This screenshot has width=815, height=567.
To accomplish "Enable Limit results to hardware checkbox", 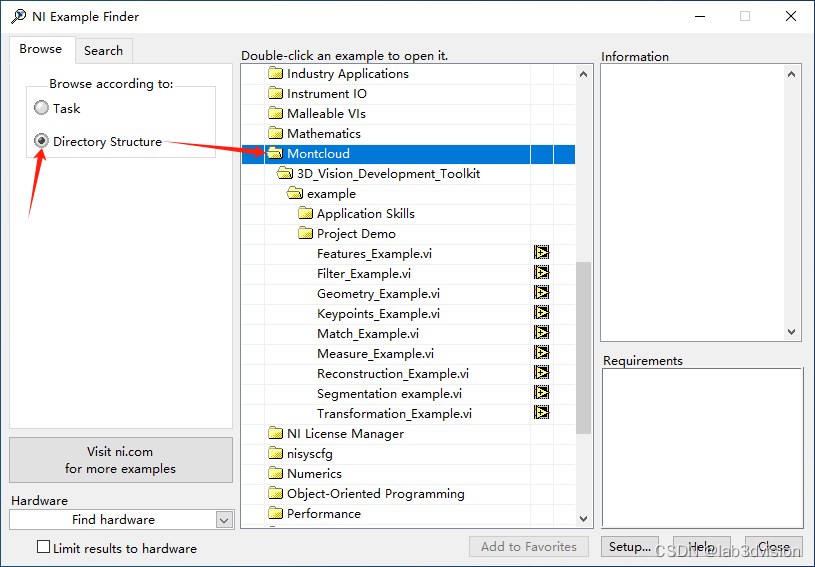I will [x=44, y=547].
